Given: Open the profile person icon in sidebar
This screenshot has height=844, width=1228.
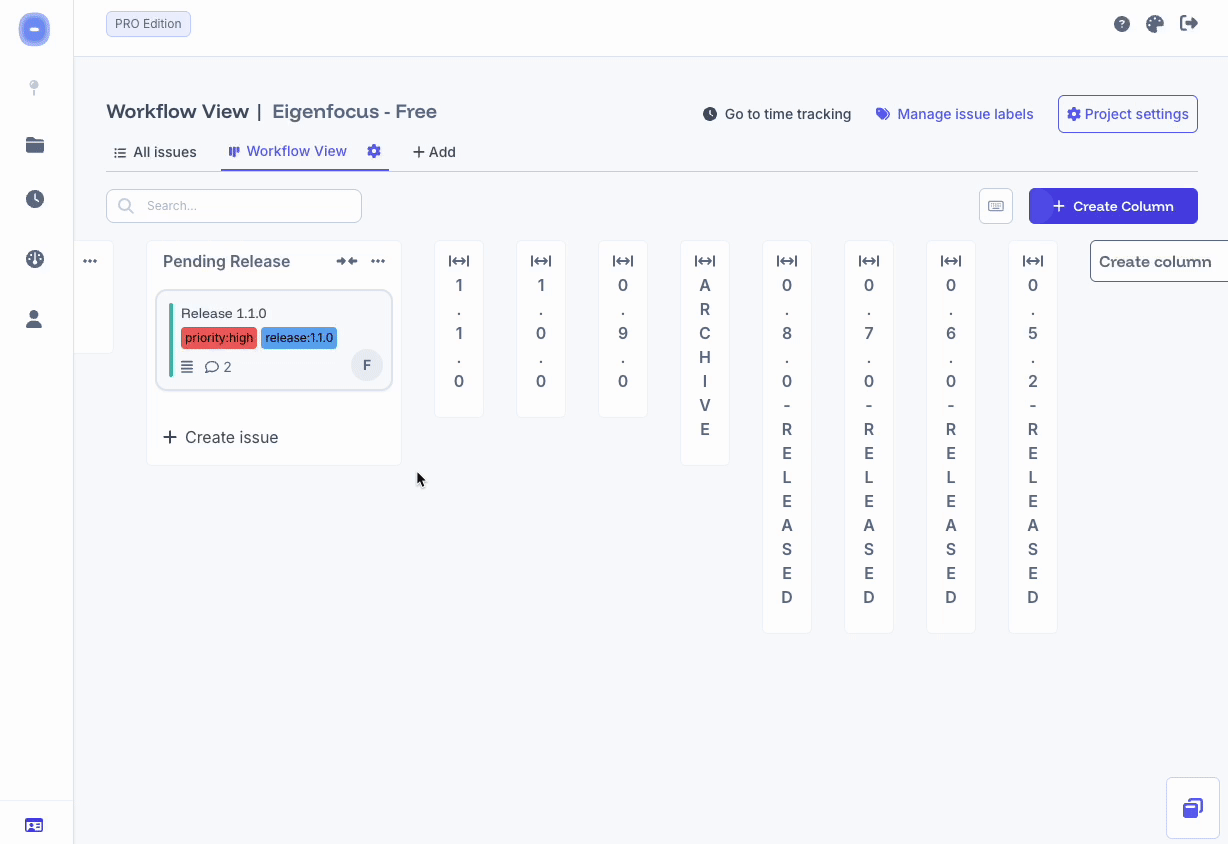Looking at the screenshot, I should 34,318.
